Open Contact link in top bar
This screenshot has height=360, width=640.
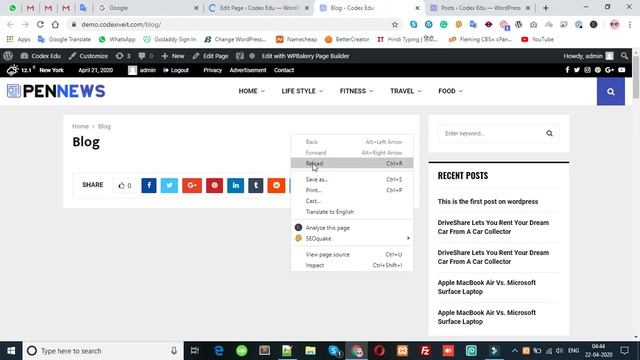[284, 70]
